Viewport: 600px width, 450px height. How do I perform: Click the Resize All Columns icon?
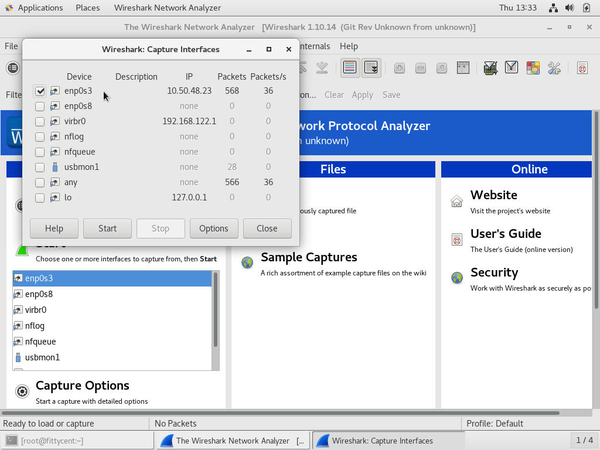463,68
